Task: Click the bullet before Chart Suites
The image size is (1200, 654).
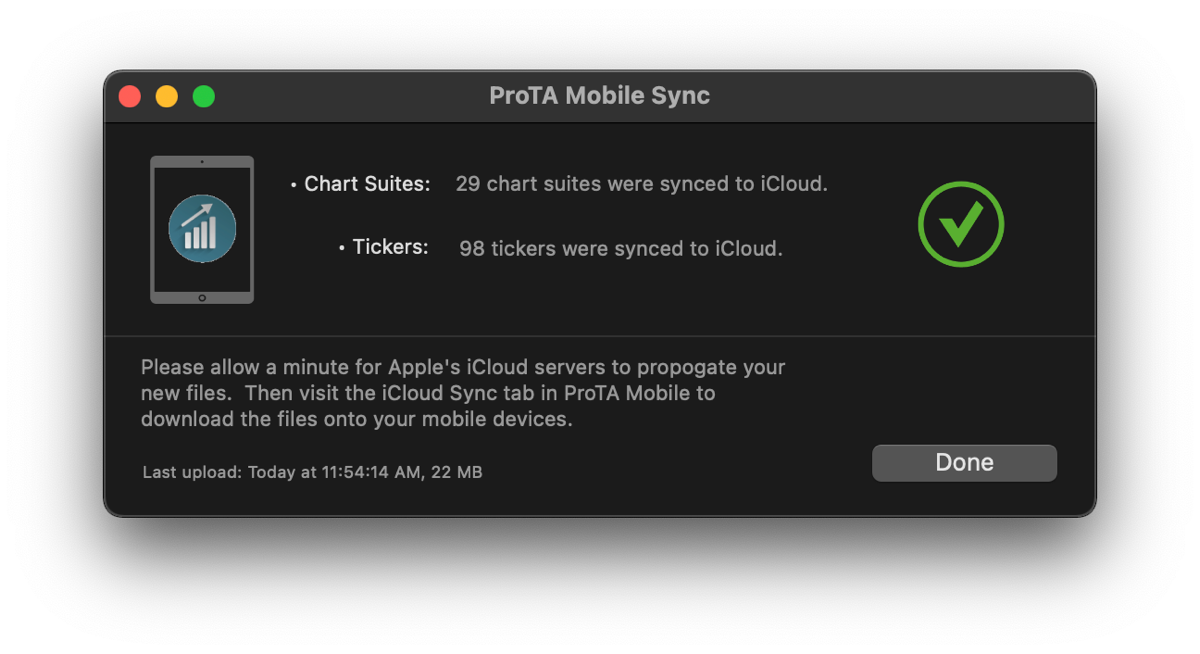Action: 294,186
